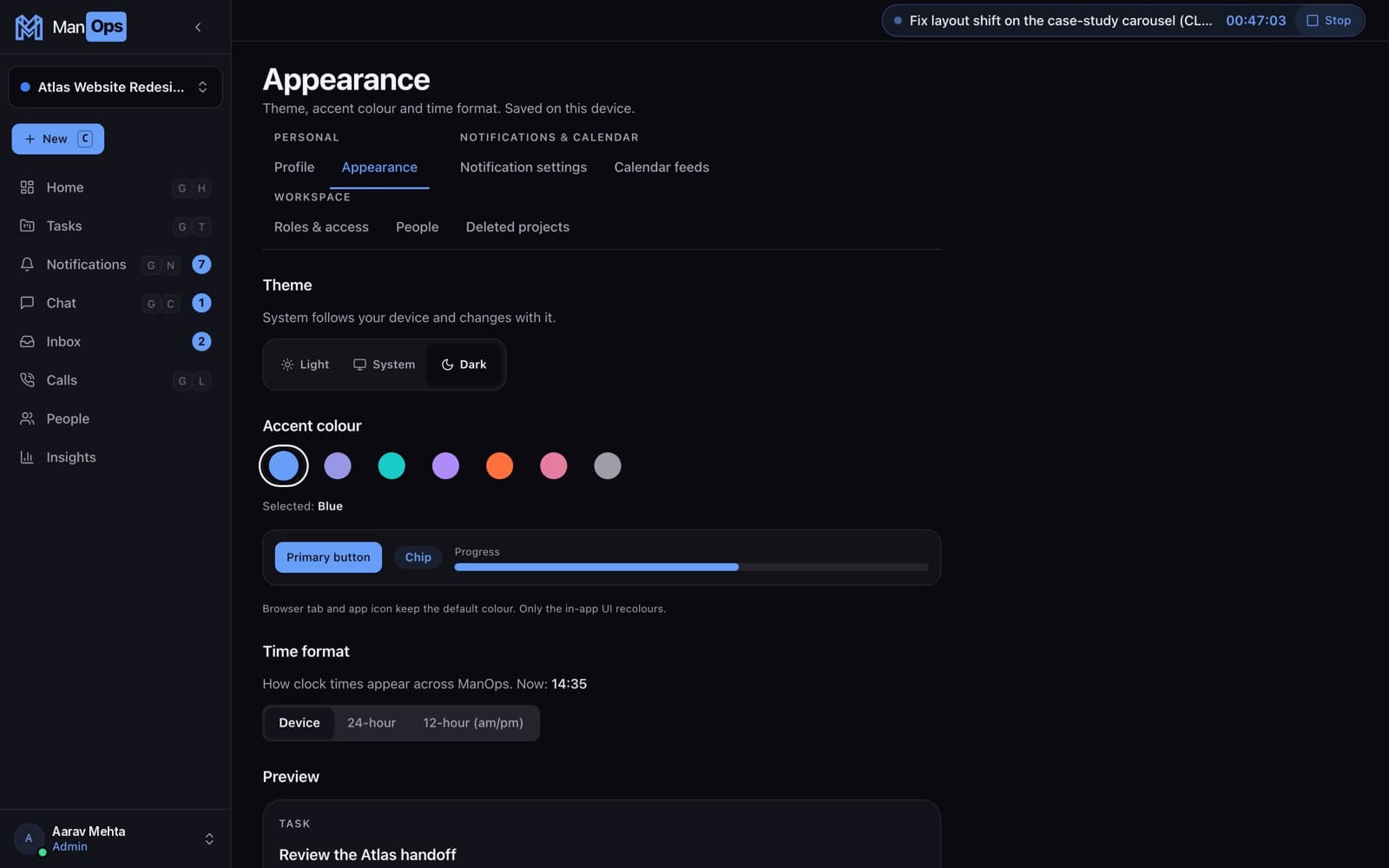Select the Dark theme option
The width and height of the screenshot is (1389, 868).
[464, 365]
